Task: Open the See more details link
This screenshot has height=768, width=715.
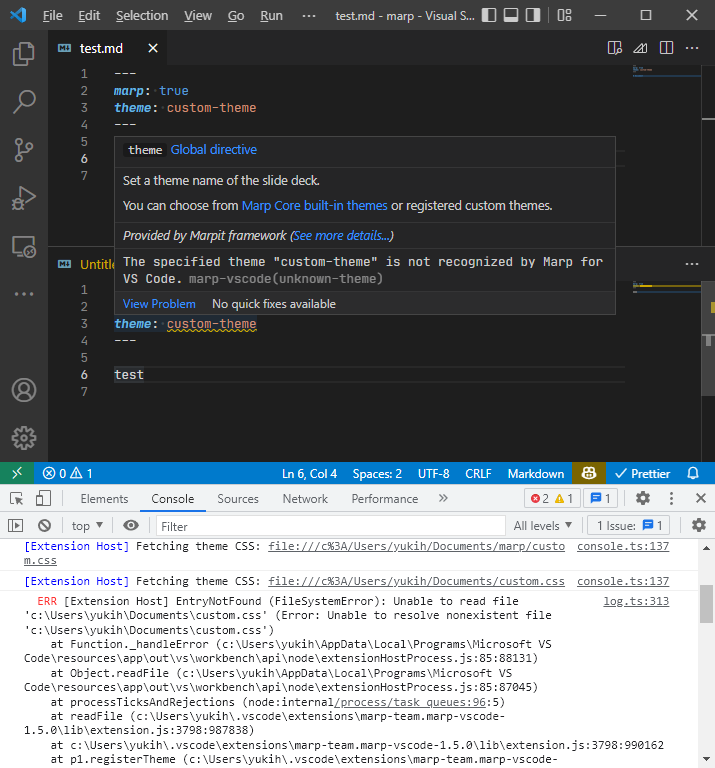Action: (342, 236)
